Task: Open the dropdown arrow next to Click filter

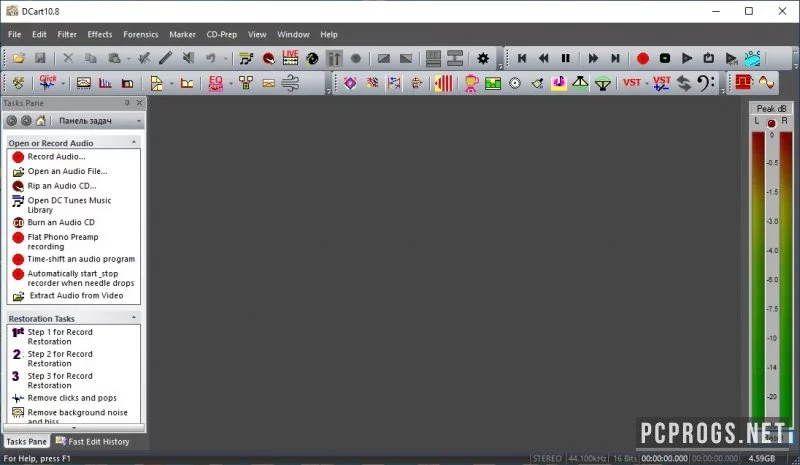Action: point(63,83)
